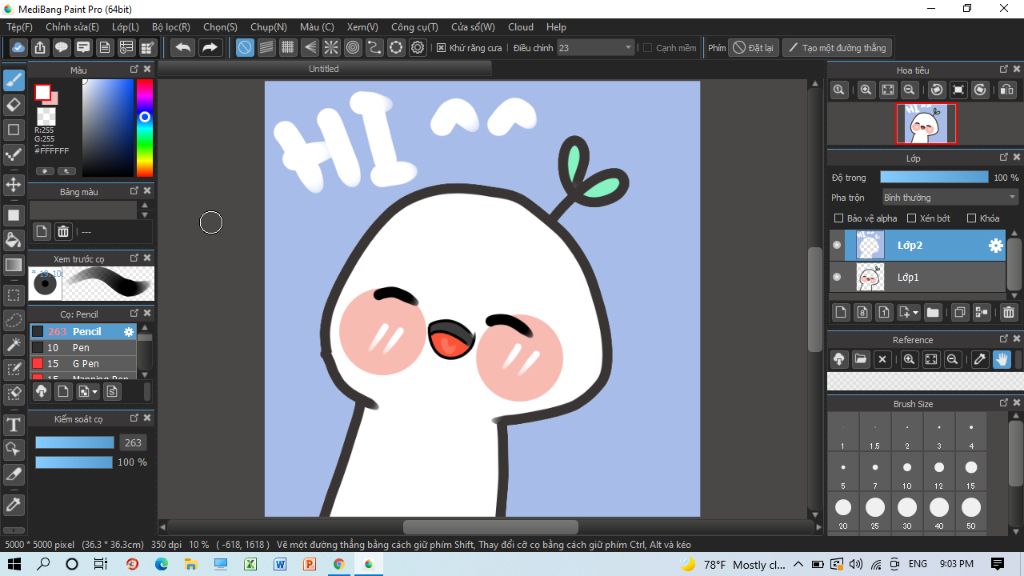Choose brush size 50 preset
This screenshot has width=1024, height=576.
971,512
